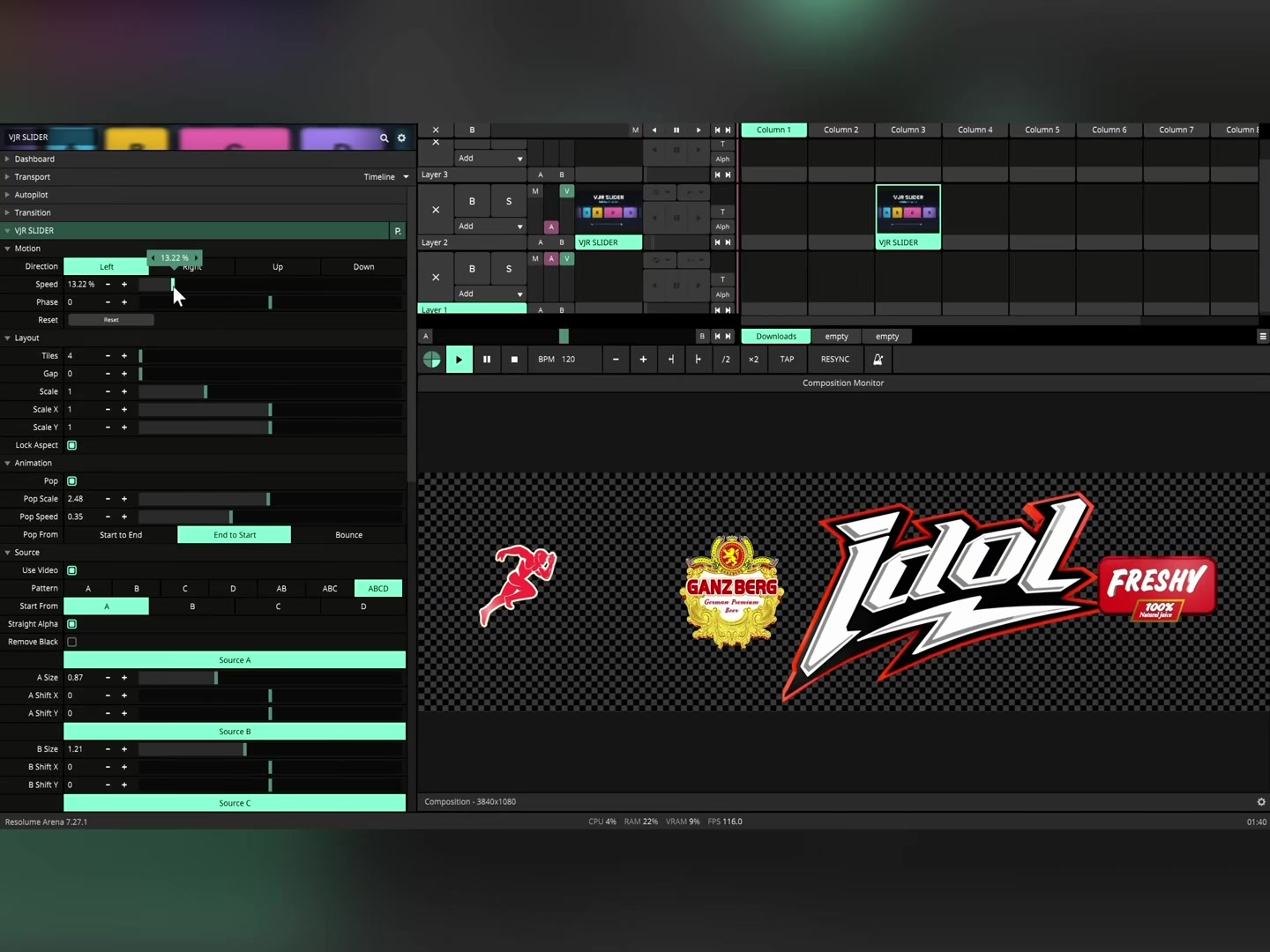Toggle the Pop checkbox
The image size is (1270, 952).
coord(72,481)
